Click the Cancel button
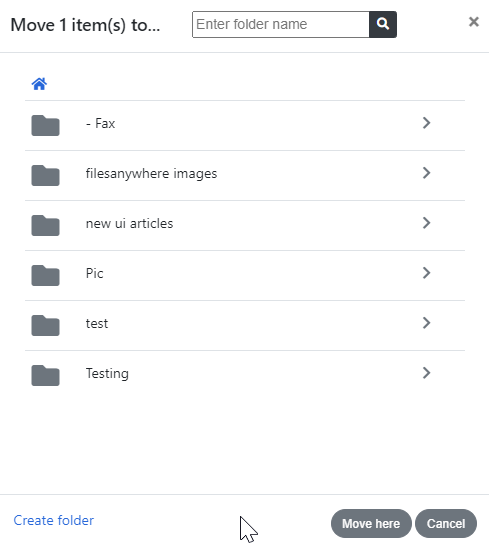 446,524
